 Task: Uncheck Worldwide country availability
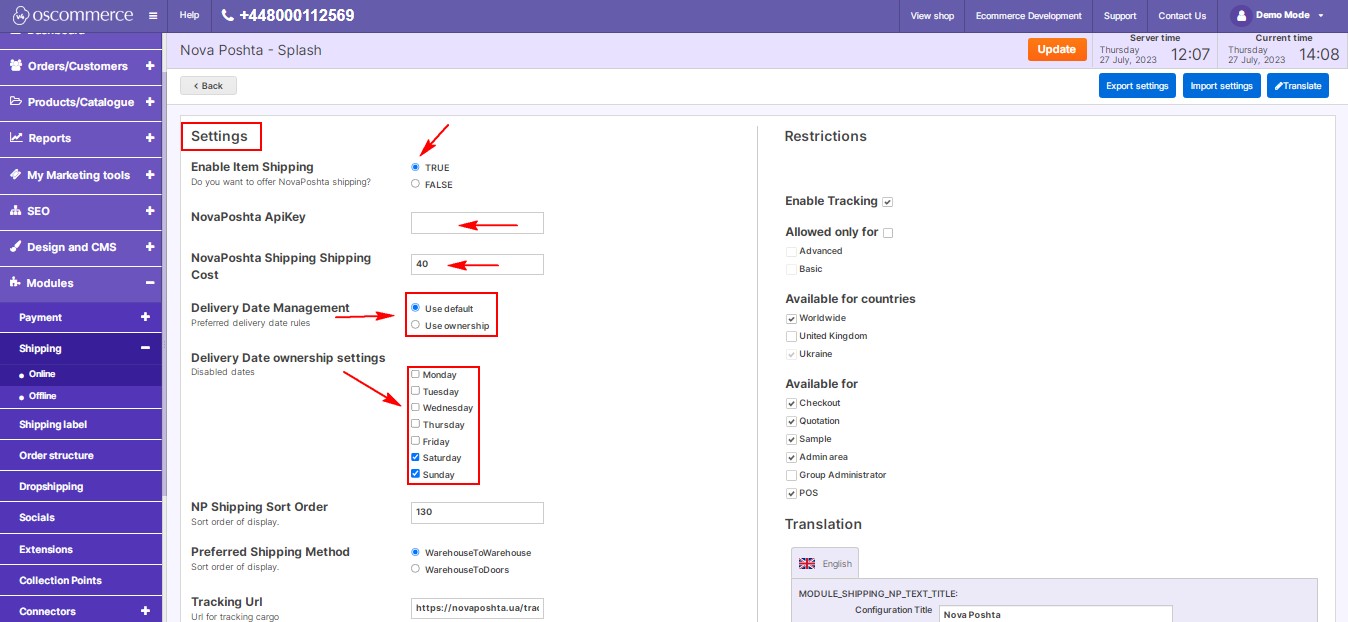(x=792, y=318)
